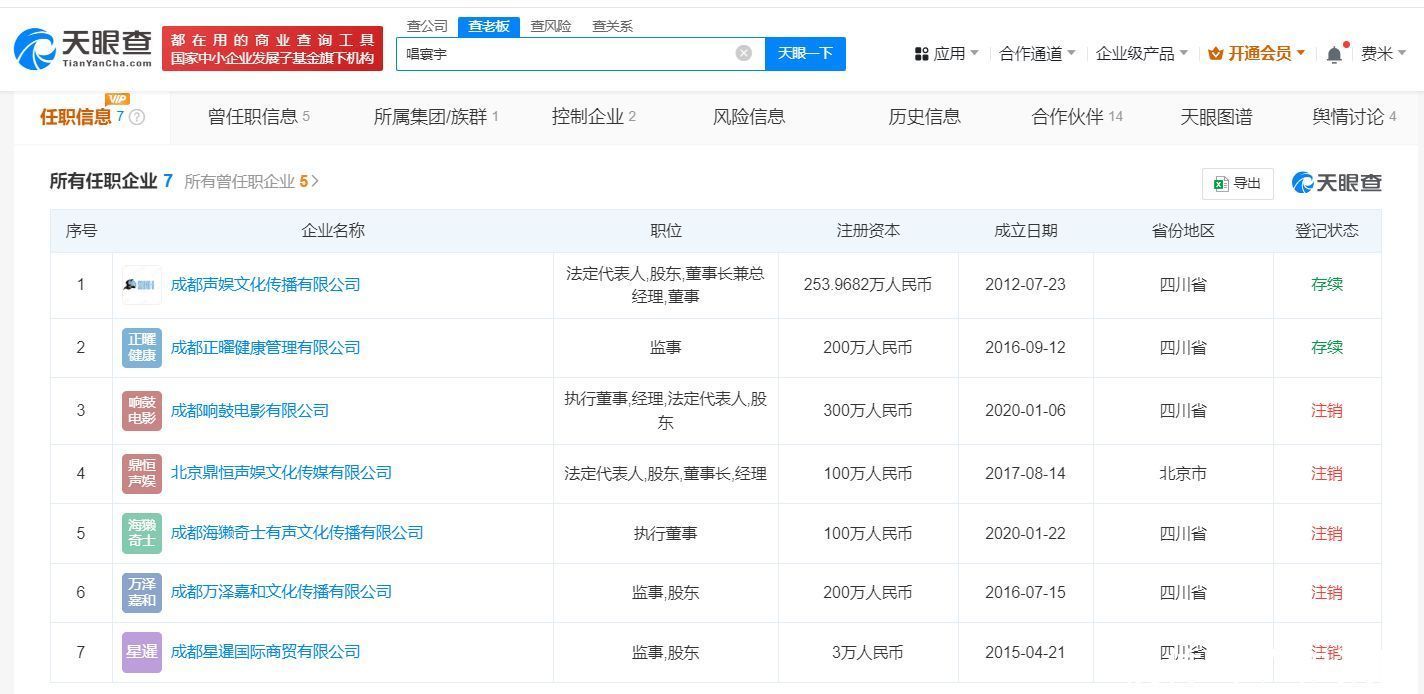Select the 查公司 search tab

point(427,26)
